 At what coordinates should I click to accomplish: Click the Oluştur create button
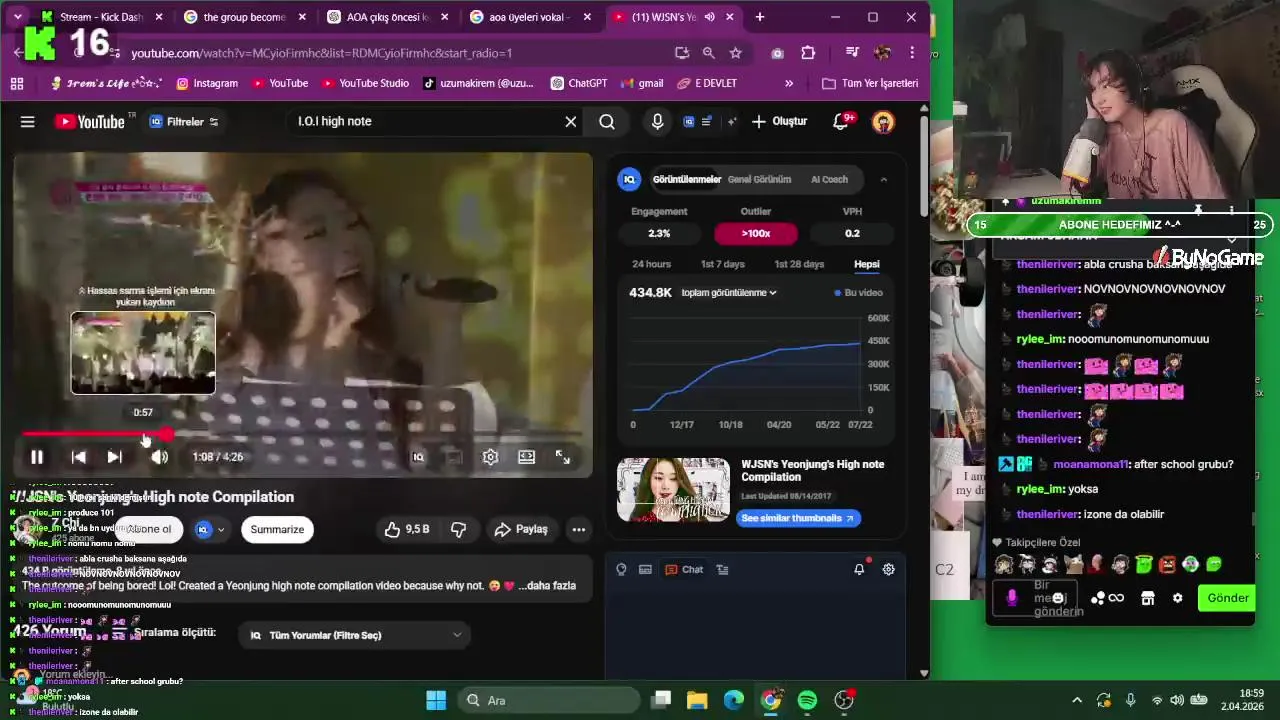[x=779, y=122]
